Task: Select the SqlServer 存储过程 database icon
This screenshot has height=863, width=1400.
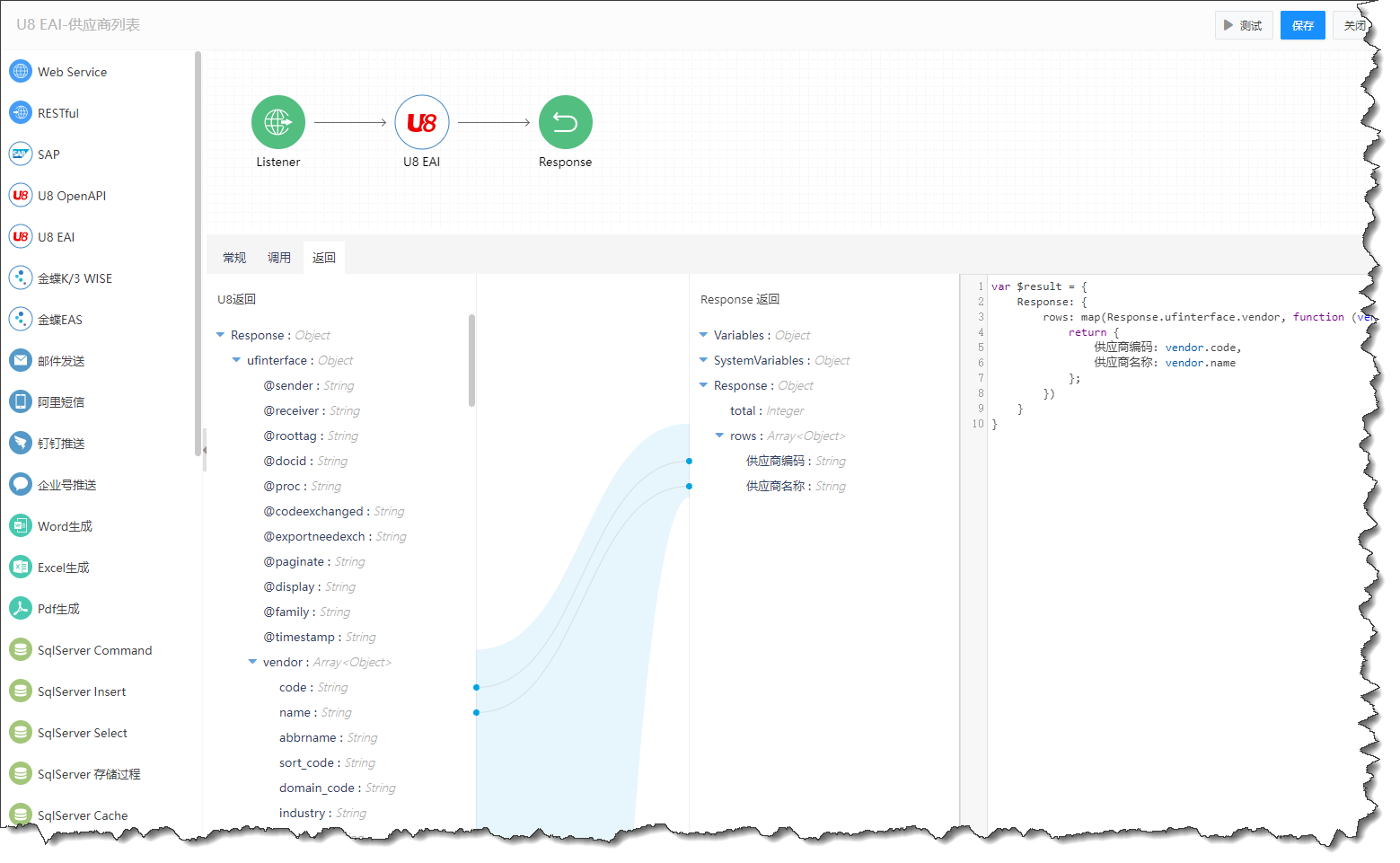Action: click(21, 773)
